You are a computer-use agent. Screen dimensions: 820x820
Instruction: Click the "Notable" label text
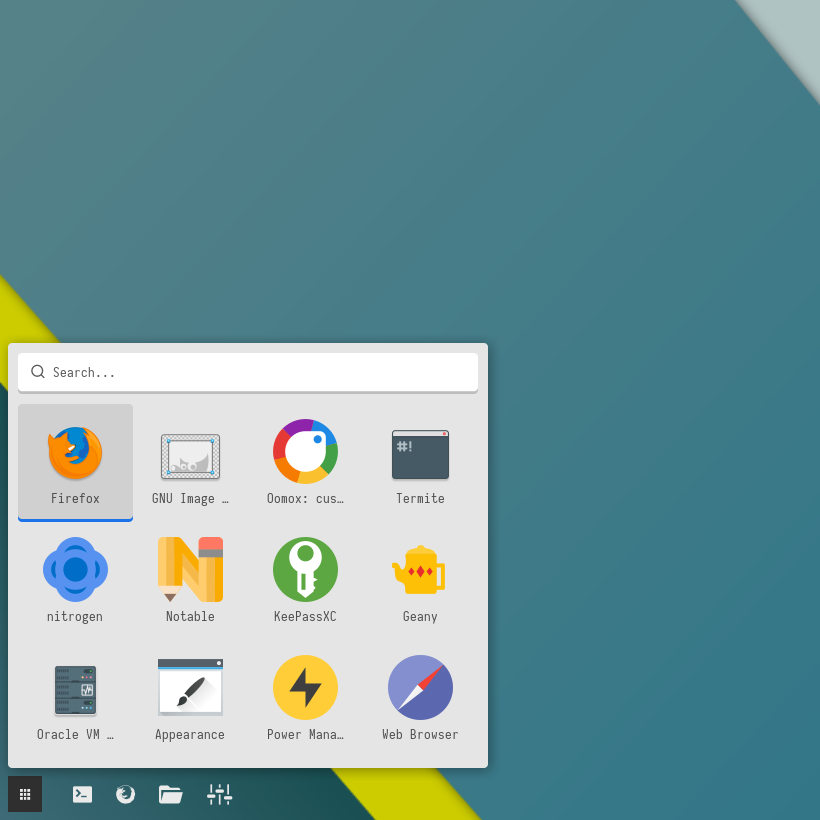[x=190, y=617]
